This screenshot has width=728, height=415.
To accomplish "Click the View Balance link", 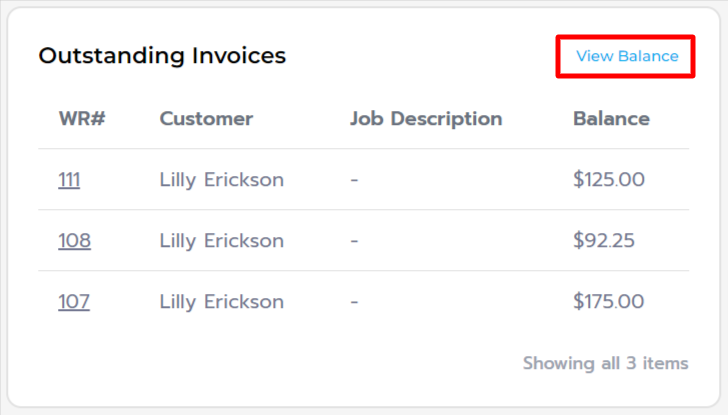I will [627, 56].
